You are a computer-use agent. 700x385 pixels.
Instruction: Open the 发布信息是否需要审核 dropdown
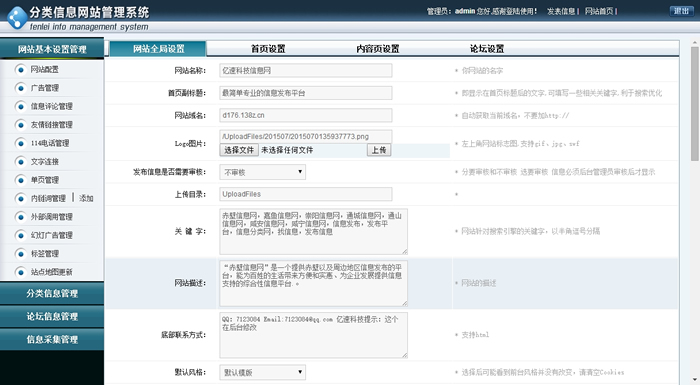262,172
